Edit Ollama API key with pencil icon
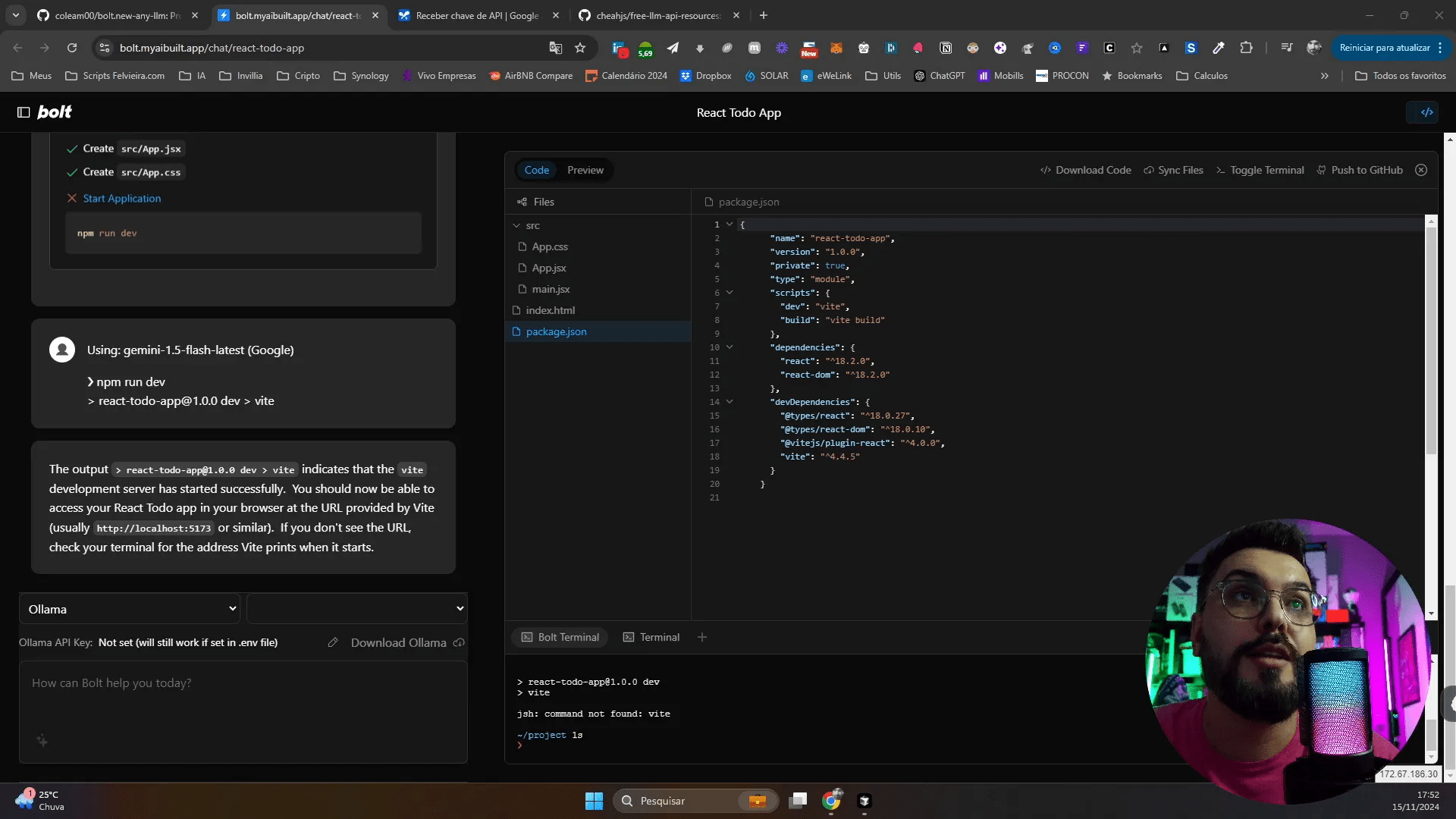 point(332,642)
